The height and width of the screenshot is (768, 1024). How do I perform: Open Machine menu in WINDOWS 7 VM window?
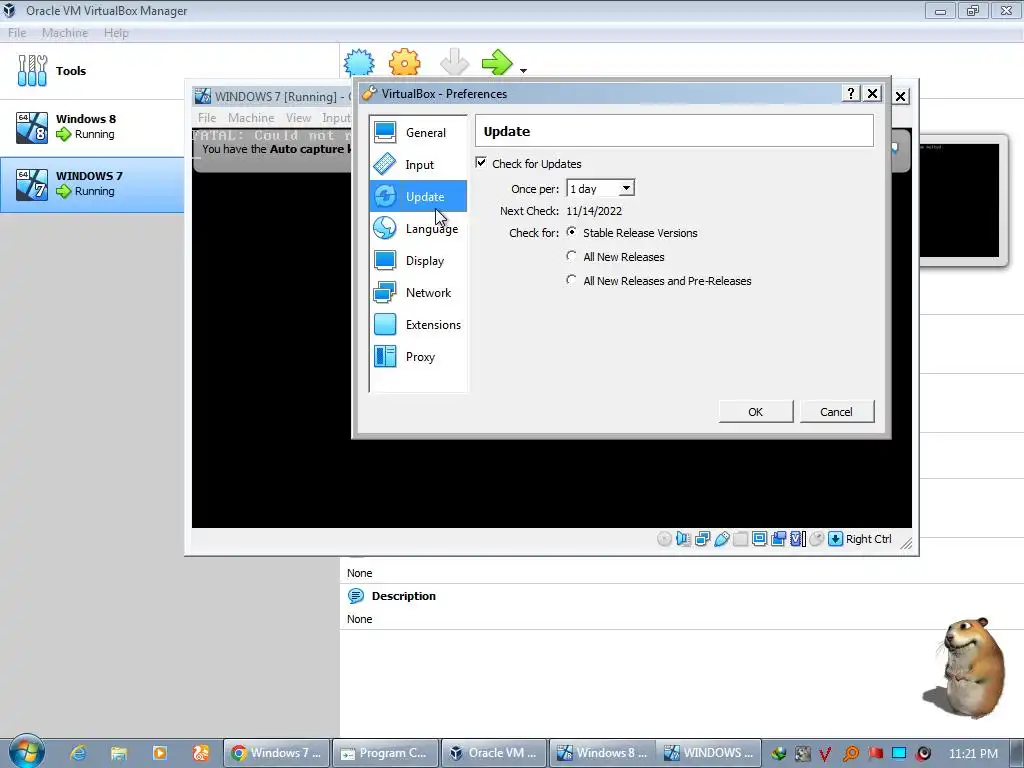click(251, 118)
